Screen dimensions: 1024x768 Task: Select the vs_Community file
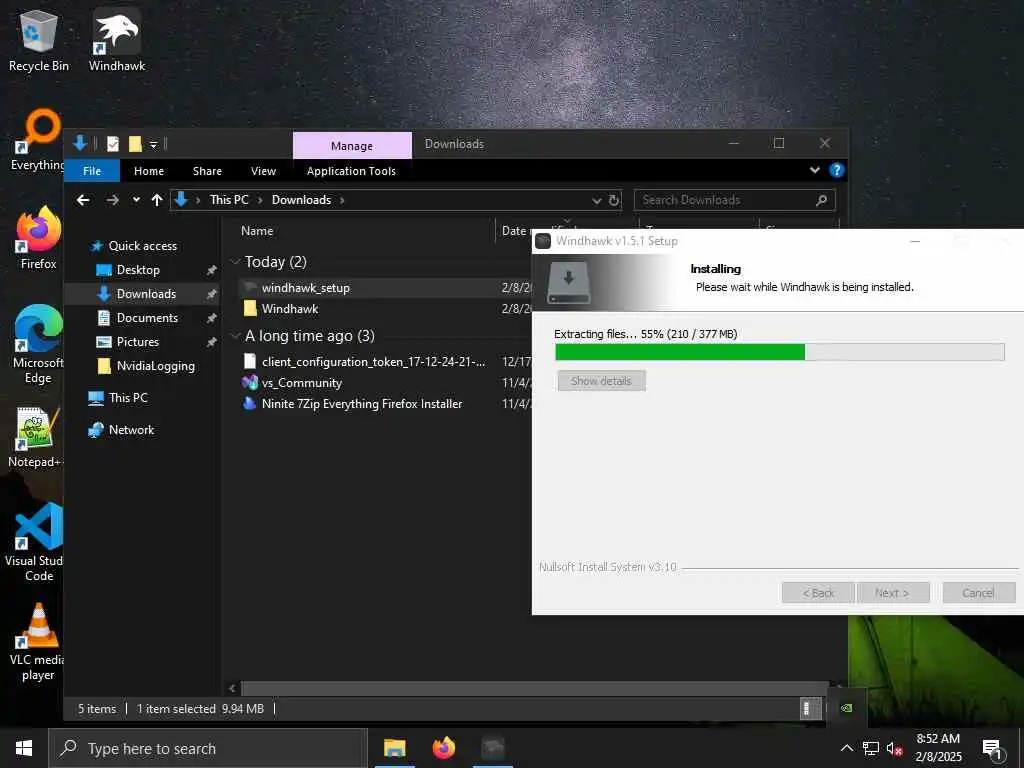[302, 383]
